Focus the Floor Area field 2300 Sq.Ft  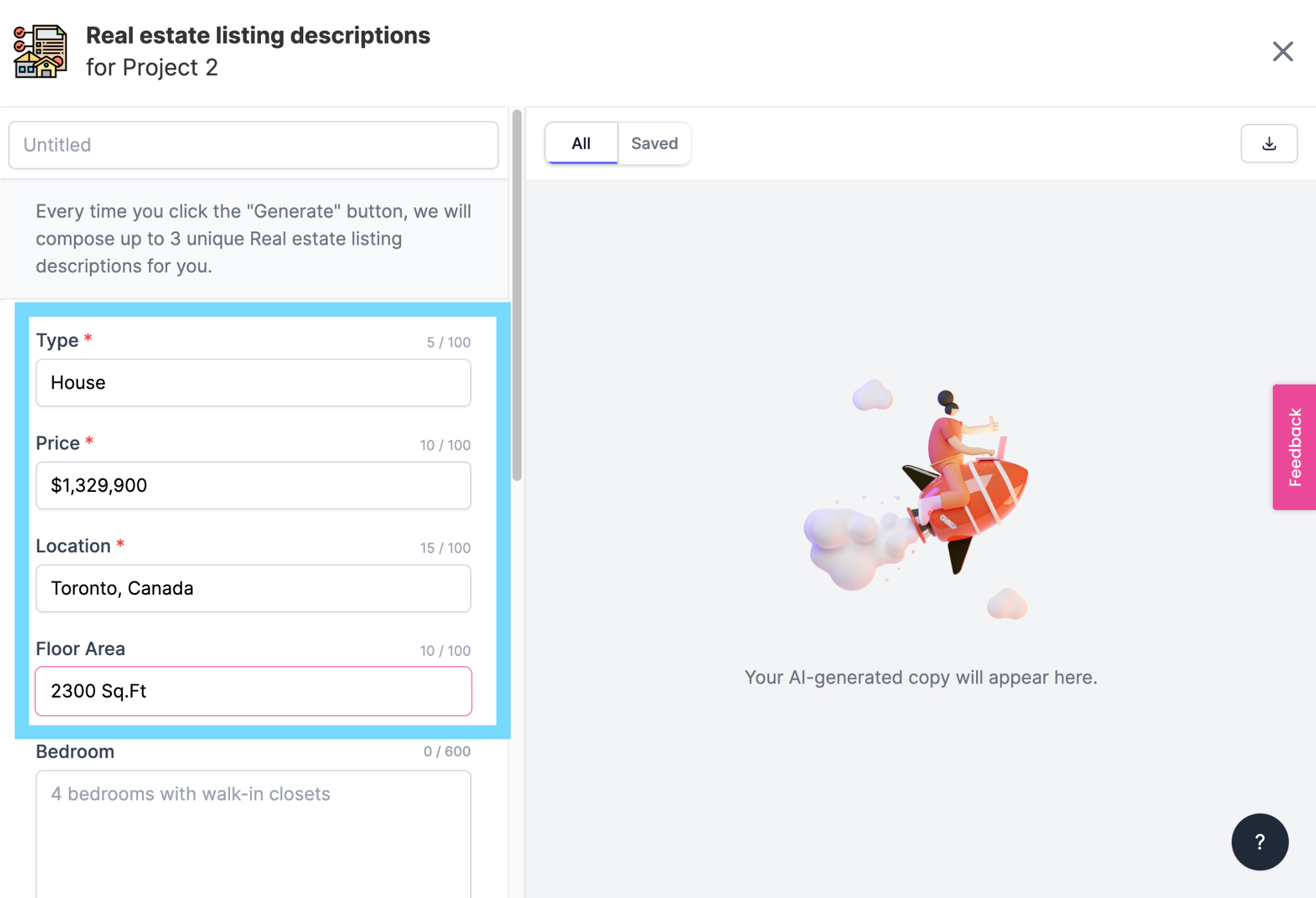[x=253, y=691]
